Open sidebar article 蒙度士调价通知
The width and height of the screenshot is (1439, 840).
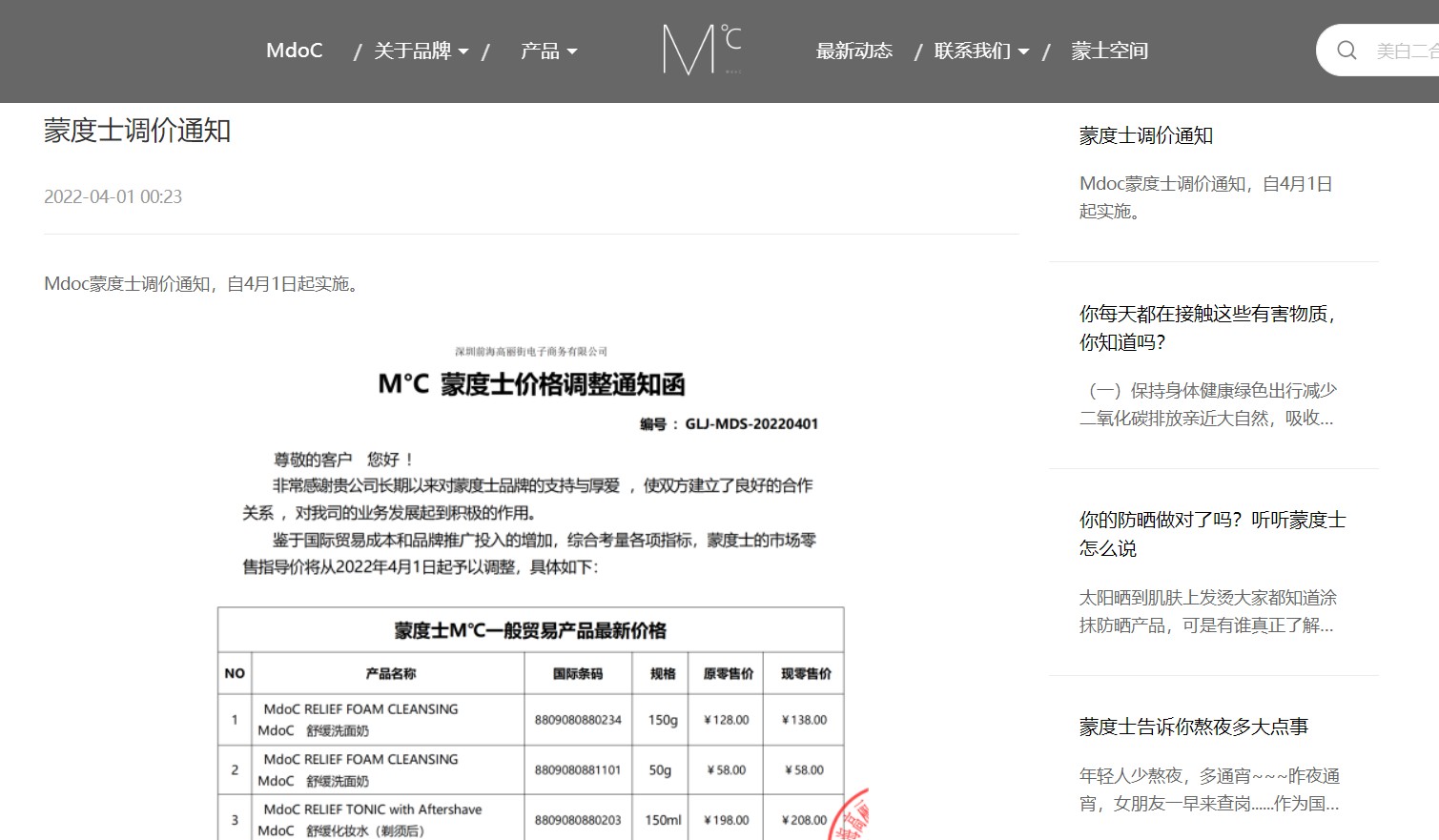1146,135
